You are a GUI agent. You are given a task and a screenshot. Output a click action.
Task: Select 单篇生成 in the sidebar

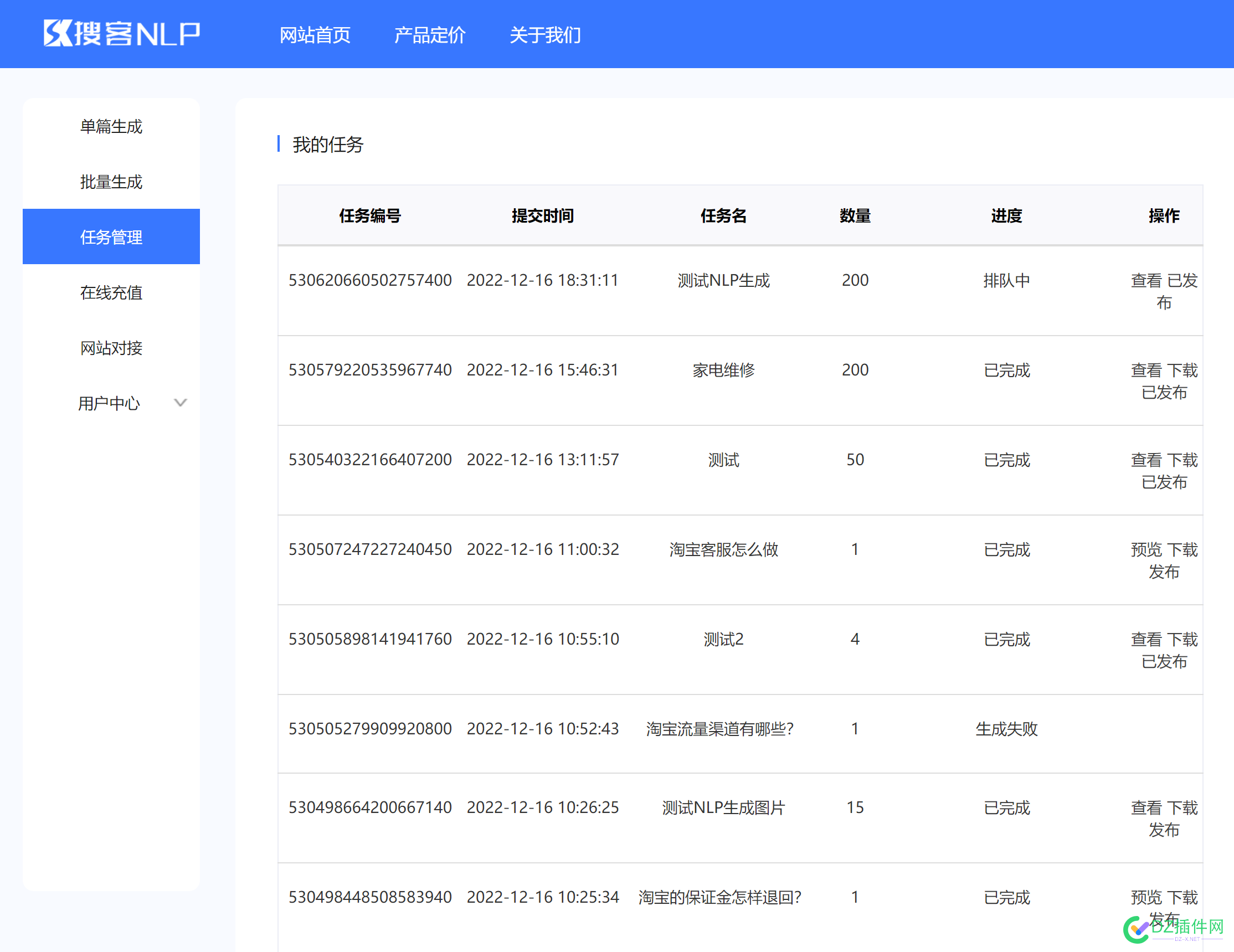point(111,126)
